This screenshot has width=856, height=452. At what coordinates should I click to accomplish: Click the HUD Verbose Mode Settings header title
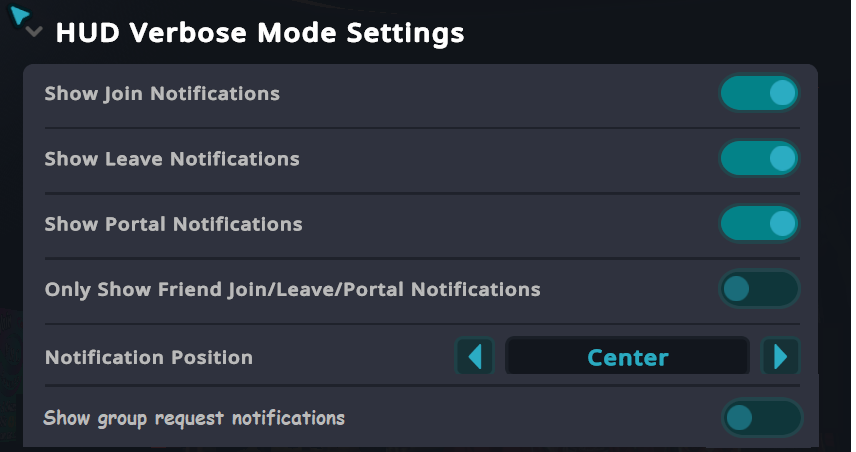pyautogui.click(x=259, y=33)
